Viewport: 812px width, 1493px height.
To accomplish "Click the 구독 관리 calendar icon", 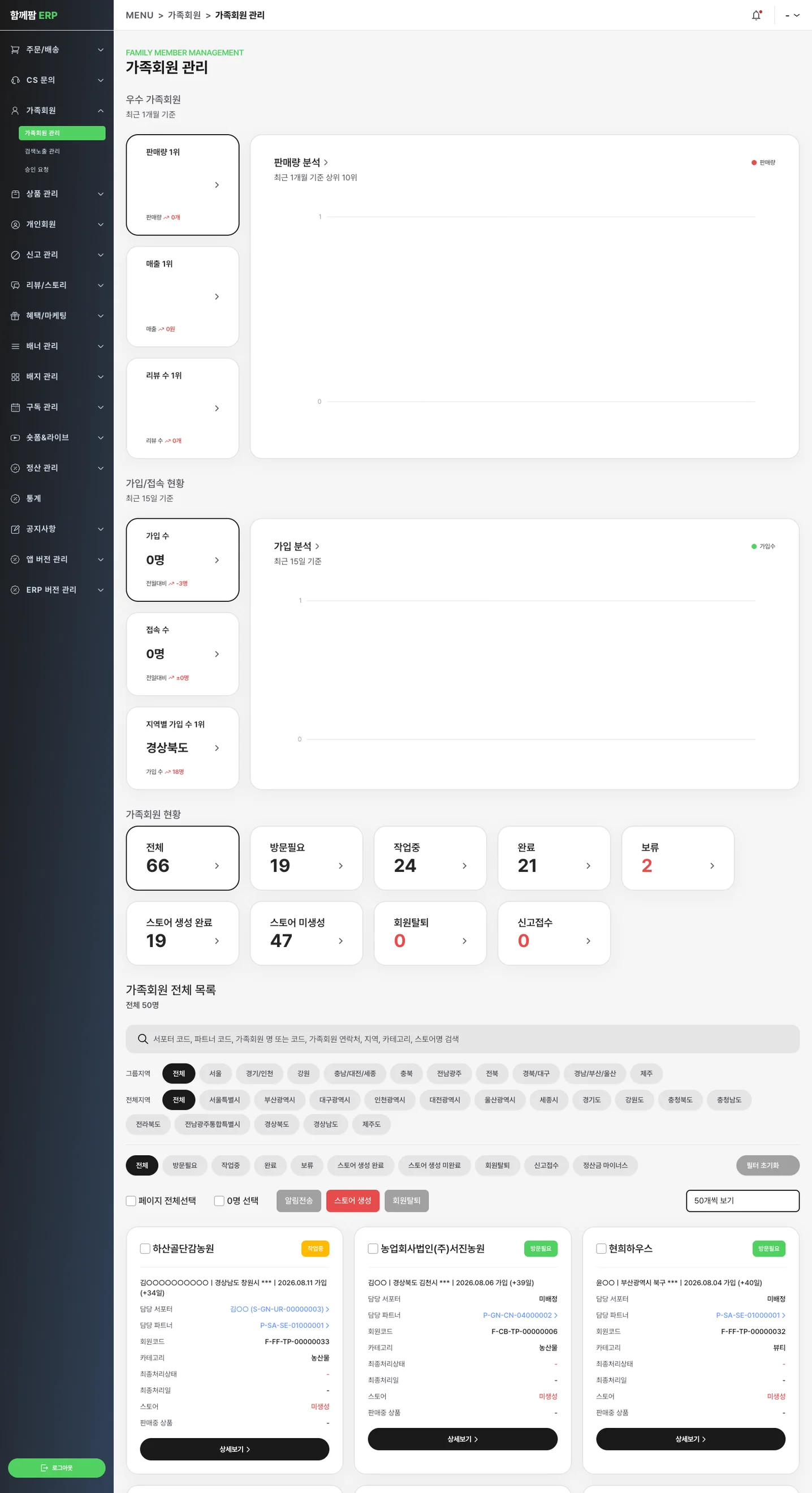I will [15, 407].
